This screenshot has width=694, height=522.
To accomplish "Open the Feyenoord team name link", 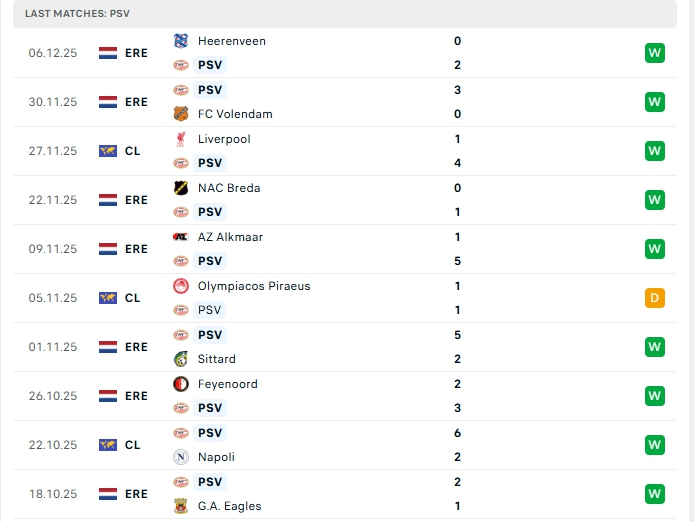I will point(228,384).
